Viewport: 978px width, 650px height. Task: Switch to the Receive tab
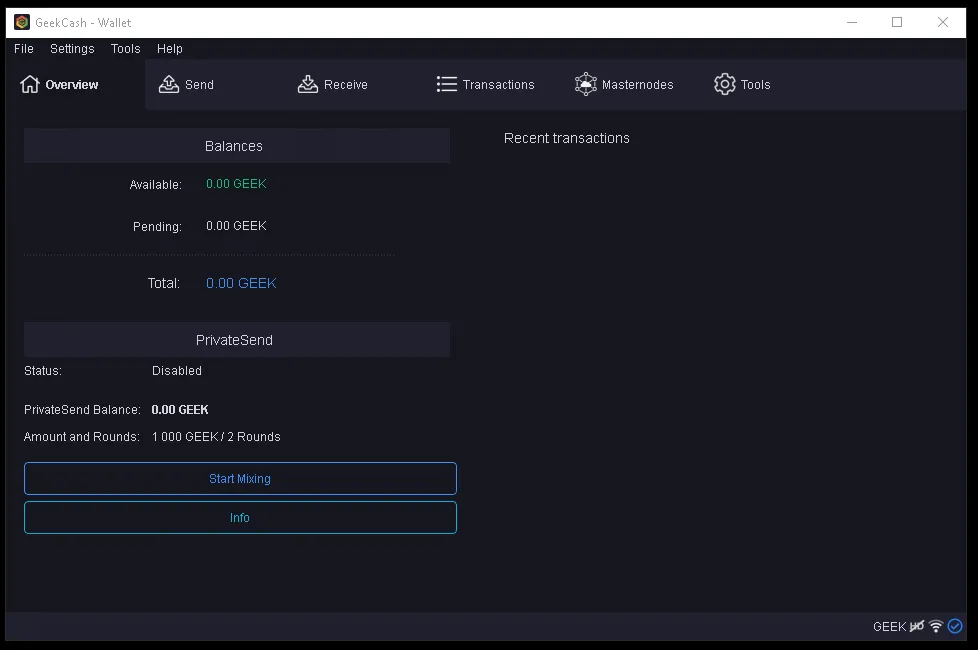coord(332,84)
